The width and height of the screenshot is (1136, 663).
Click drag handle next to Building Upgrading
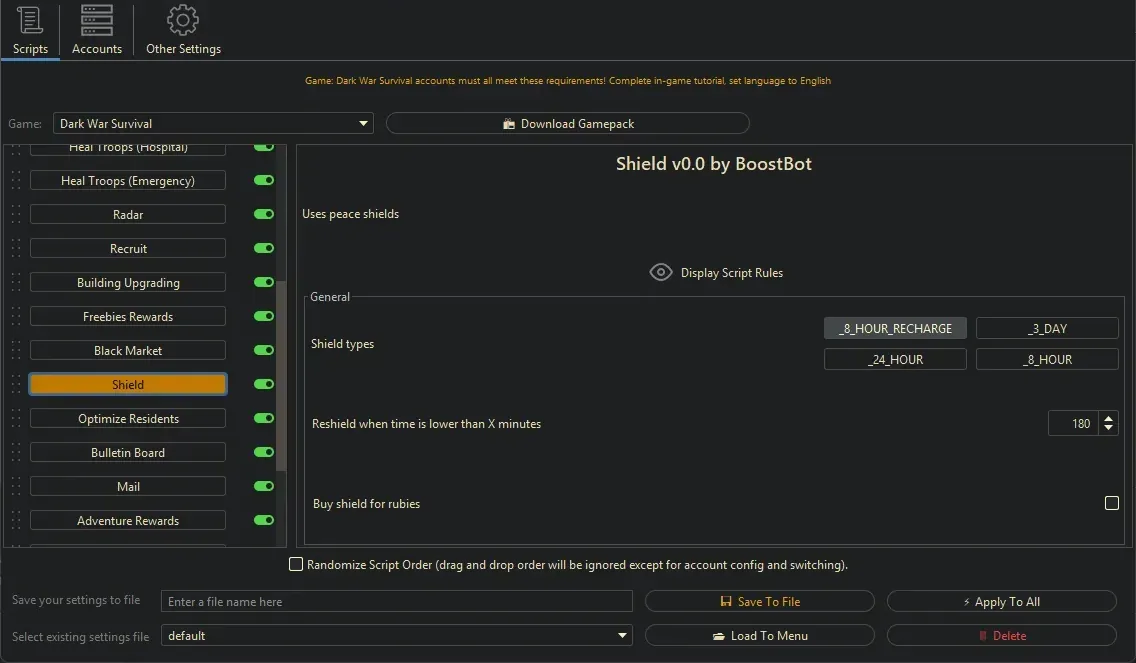16,283
